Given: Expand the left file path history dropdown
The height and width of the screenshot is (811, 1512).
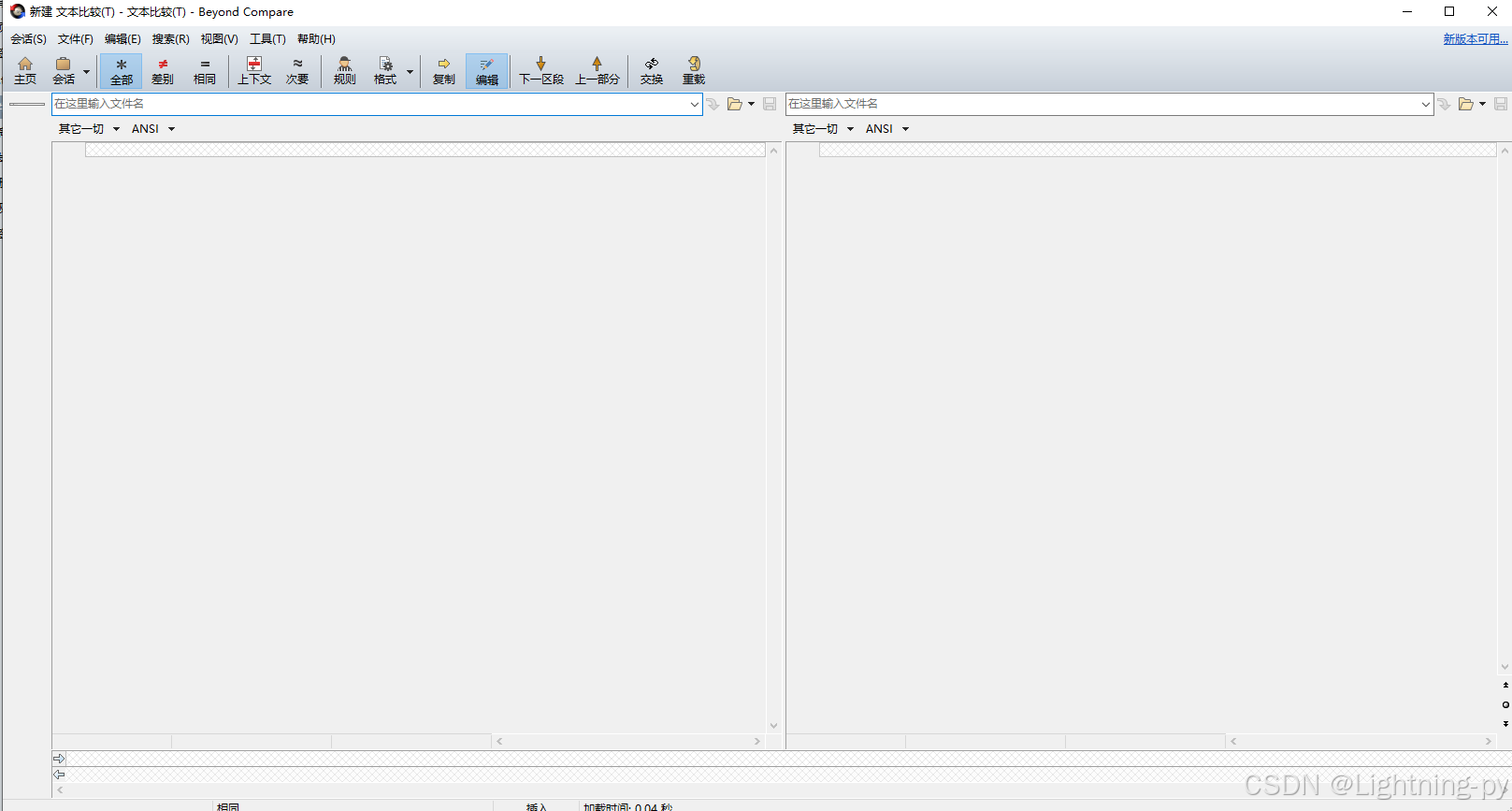Looking at the screenshot, I should [x=695, y=104].
